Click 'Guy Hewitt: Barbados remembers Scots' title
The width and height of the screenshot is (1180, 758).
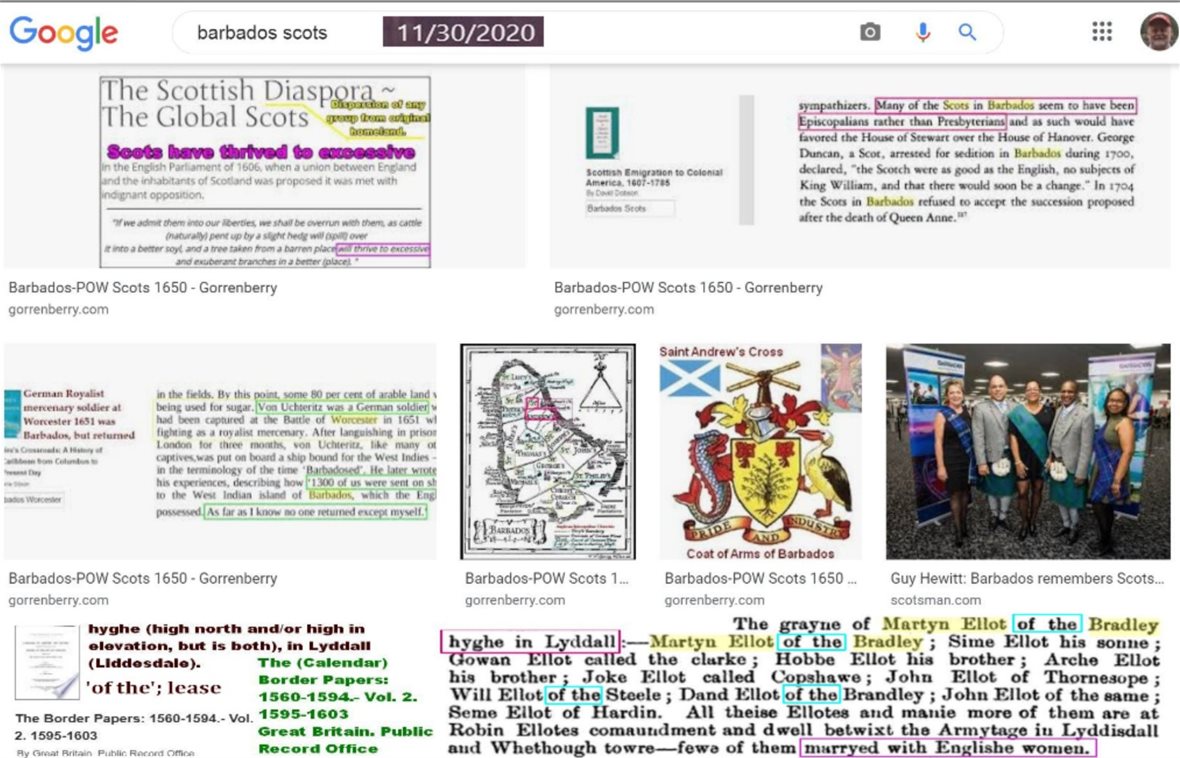(1027, 578)
